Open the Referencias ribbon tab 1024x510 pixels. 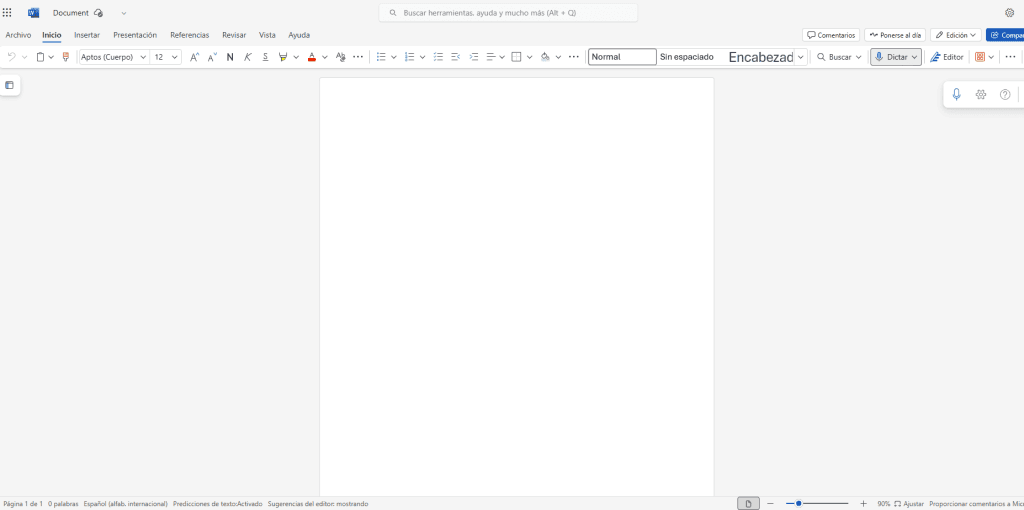pos(189,35)
